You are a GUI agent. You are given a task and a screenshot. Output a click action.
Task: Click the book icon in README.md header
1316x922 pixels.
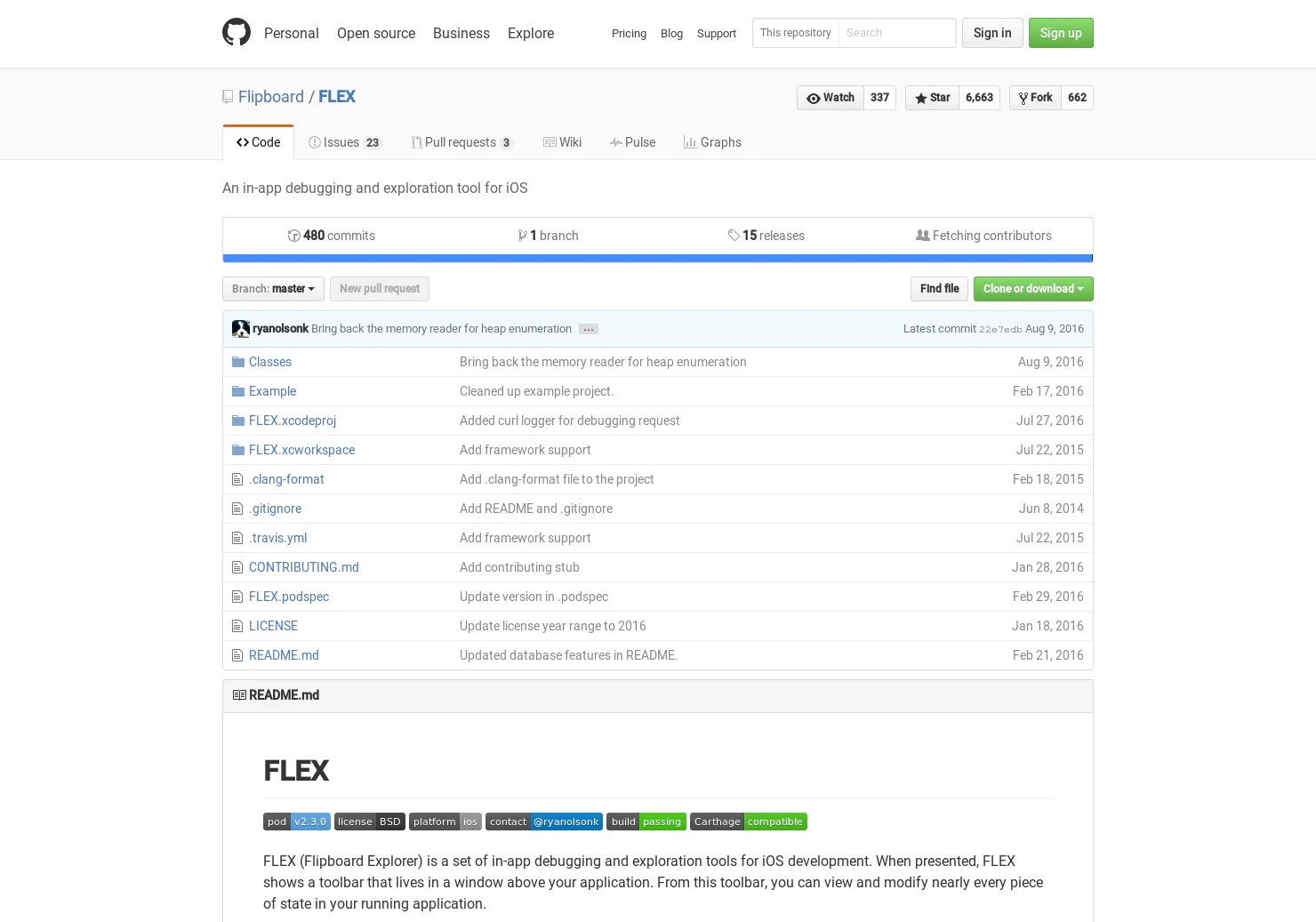239,695
